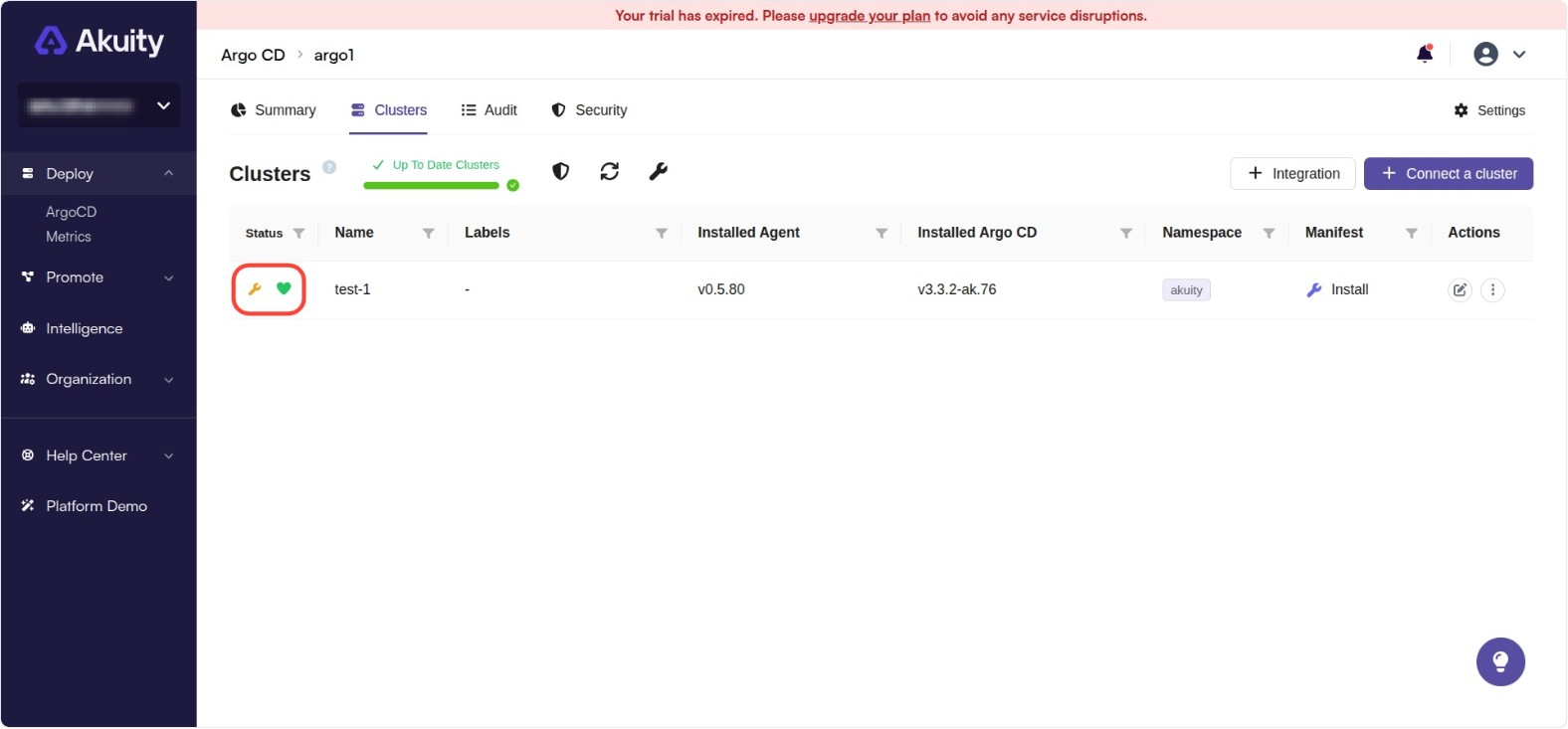1568x729 pixels.
Task: Open the lightbulb help widget
Action: click(1500, 662)
